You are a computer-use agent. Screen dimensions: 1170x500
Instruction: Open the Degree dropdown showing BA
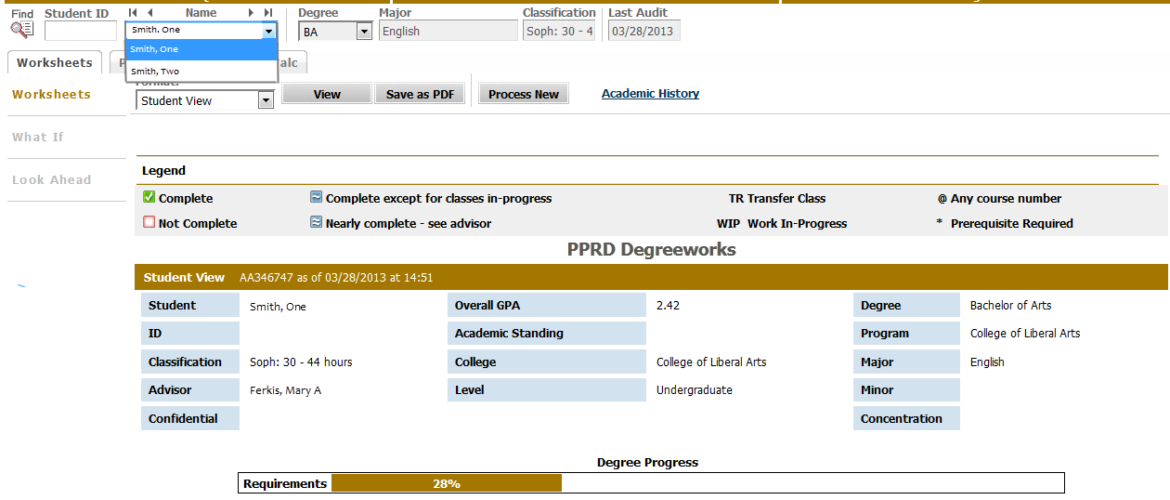[363, 32]
